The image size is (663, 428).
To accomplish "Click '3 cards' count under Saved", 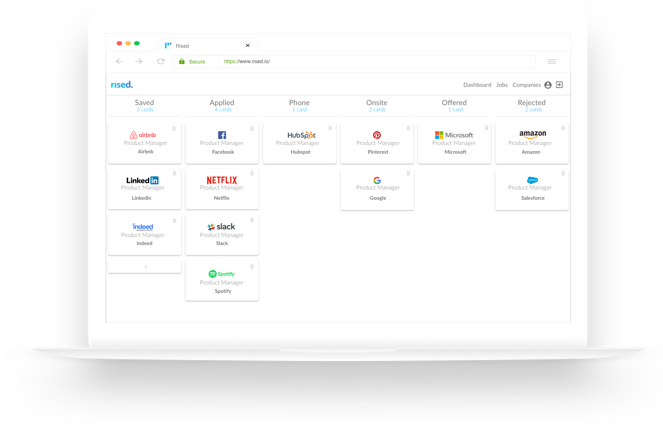I will pyautogui.click(x=145, y=110).
